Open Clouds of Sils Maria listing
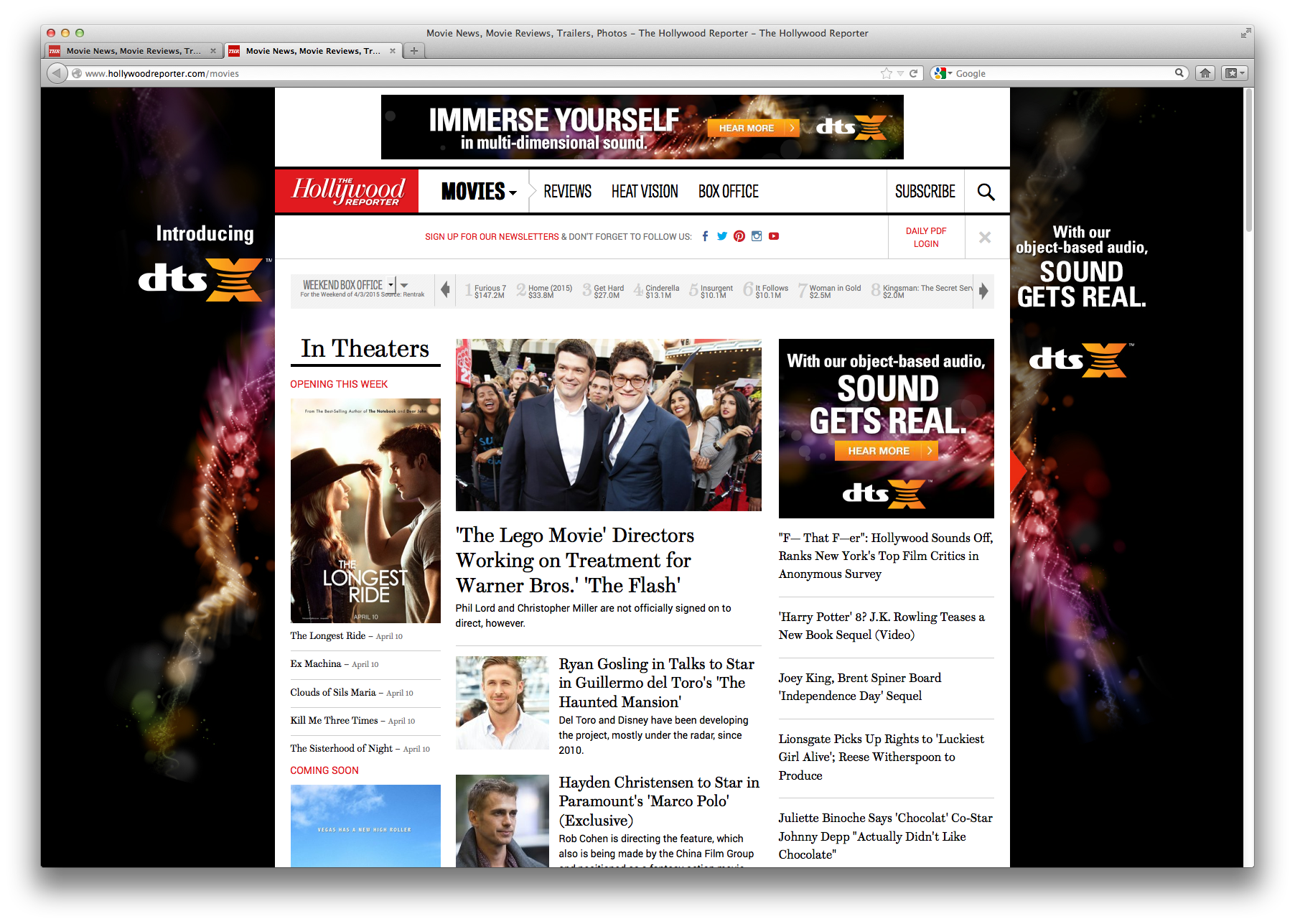 coord(351,693)
